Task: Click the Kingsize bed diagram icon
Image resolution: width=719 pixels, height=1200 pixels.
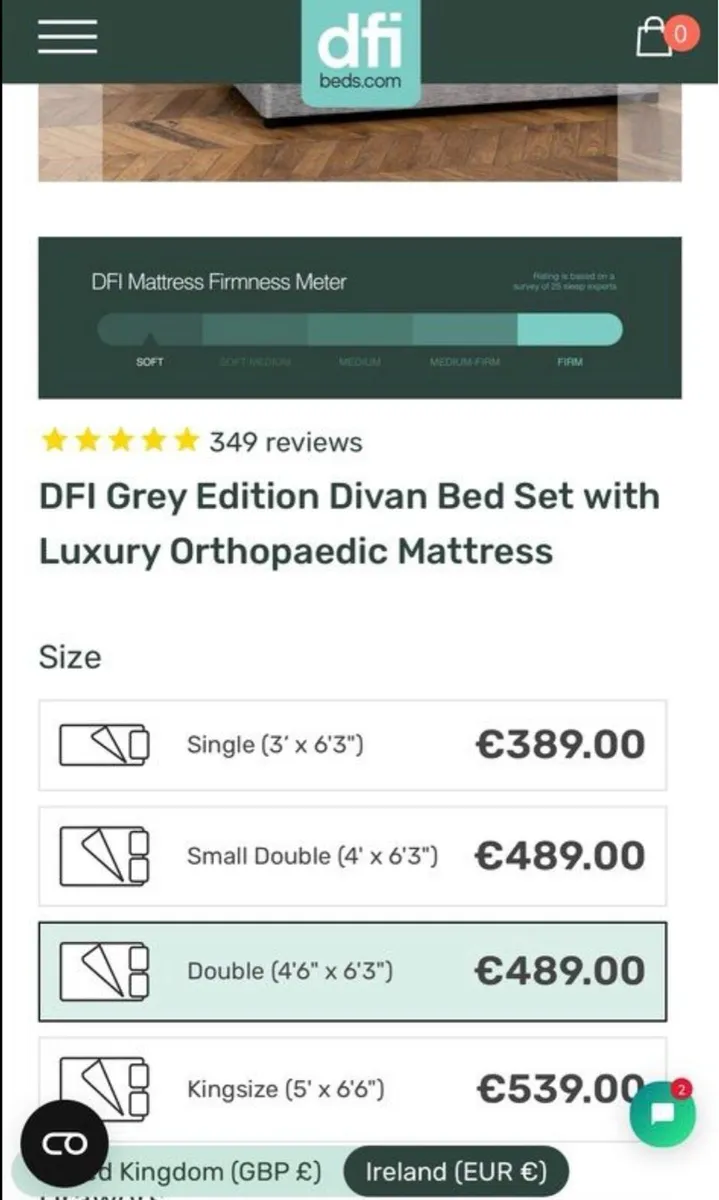Action: pos(103,1089)
